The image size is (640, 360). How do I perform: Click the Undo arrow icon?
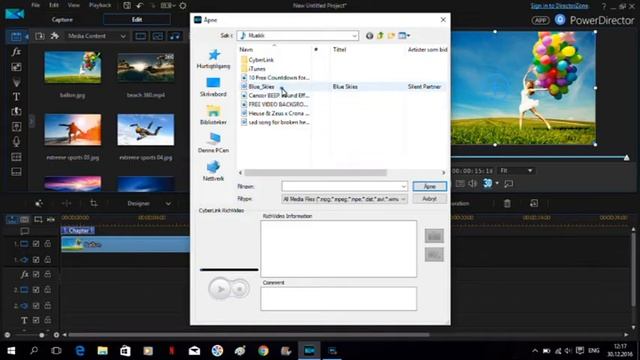point(140,5)
